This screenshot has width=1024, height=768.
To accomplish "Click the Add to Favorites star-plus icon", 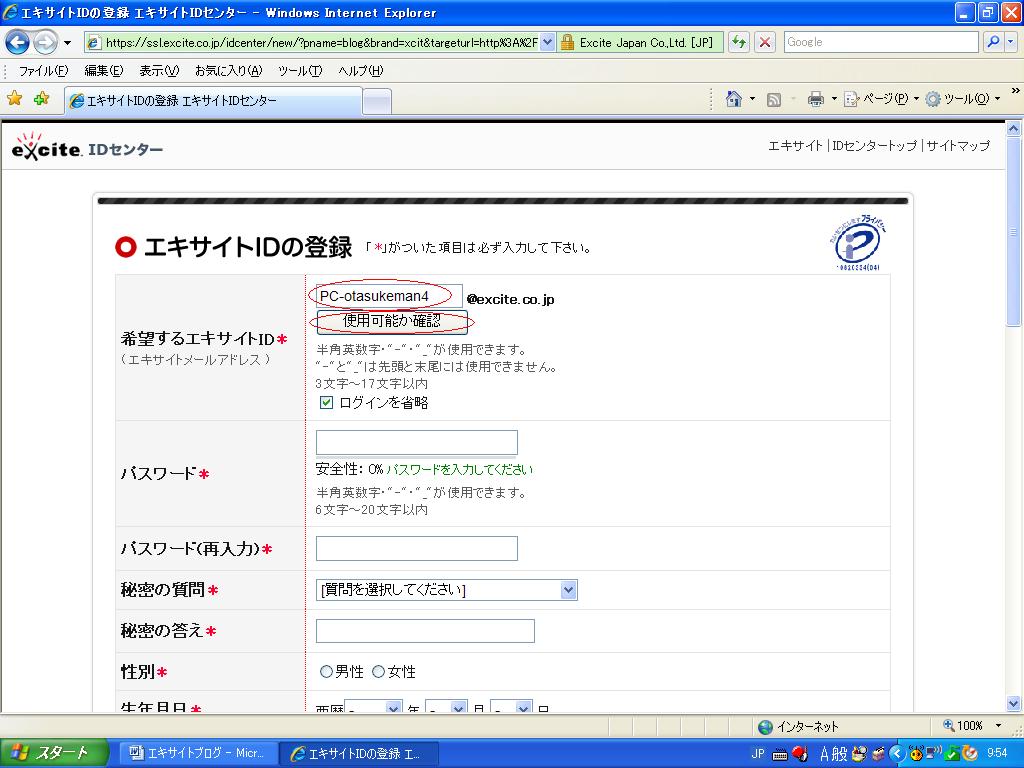I will coord(41,99).
